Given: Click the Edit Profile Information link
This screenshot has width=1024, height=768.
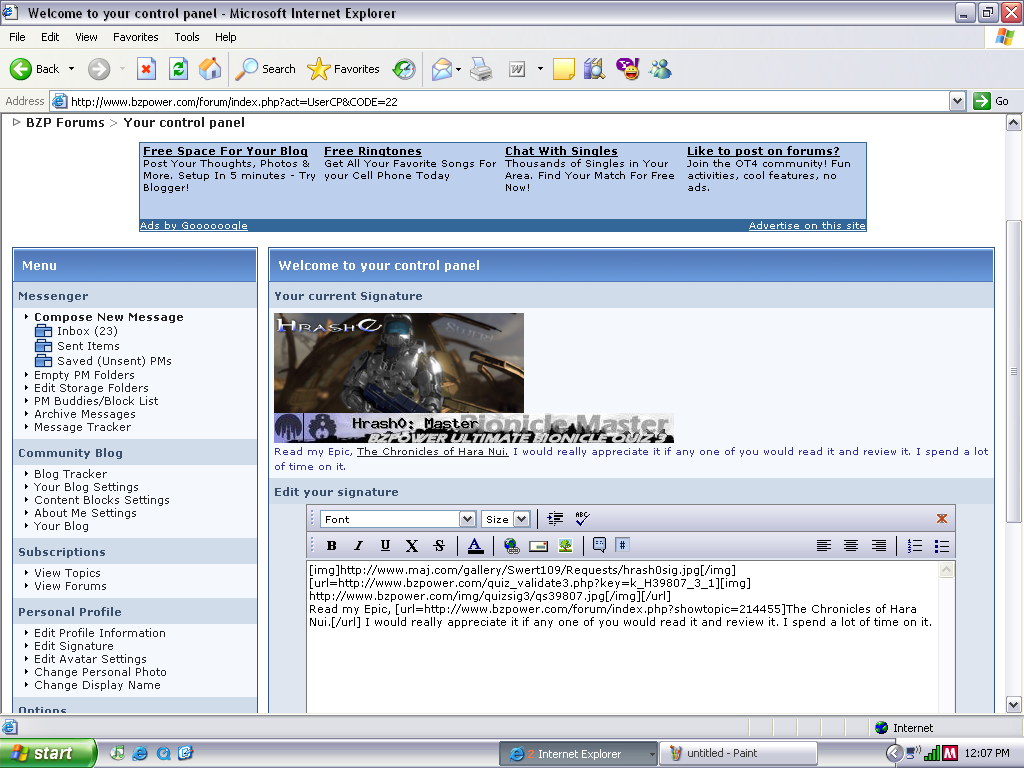Looking at the screenshot, I should [x=99, y=633].
